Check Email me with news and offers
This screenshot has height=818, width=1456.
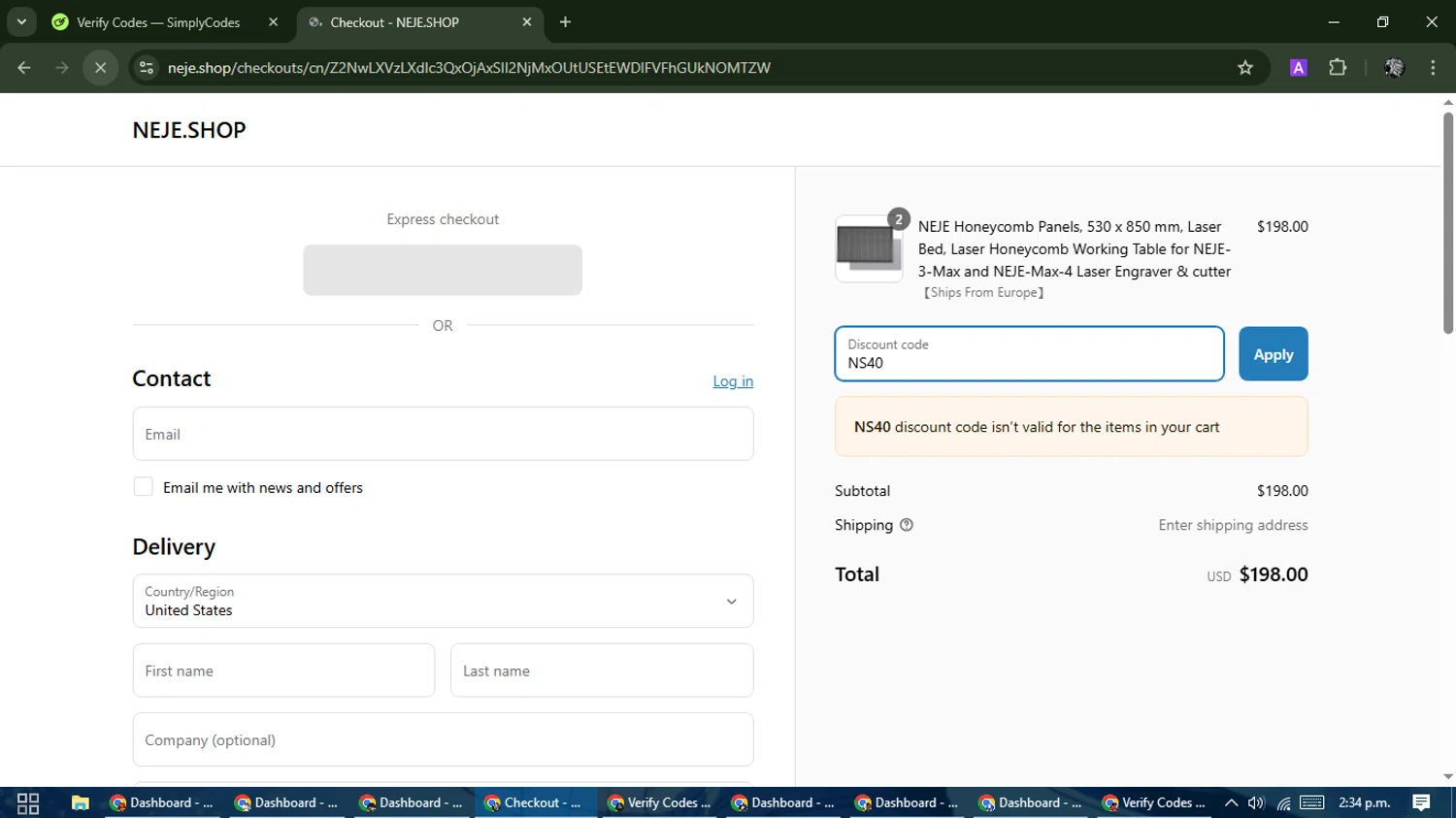[144, 487]
